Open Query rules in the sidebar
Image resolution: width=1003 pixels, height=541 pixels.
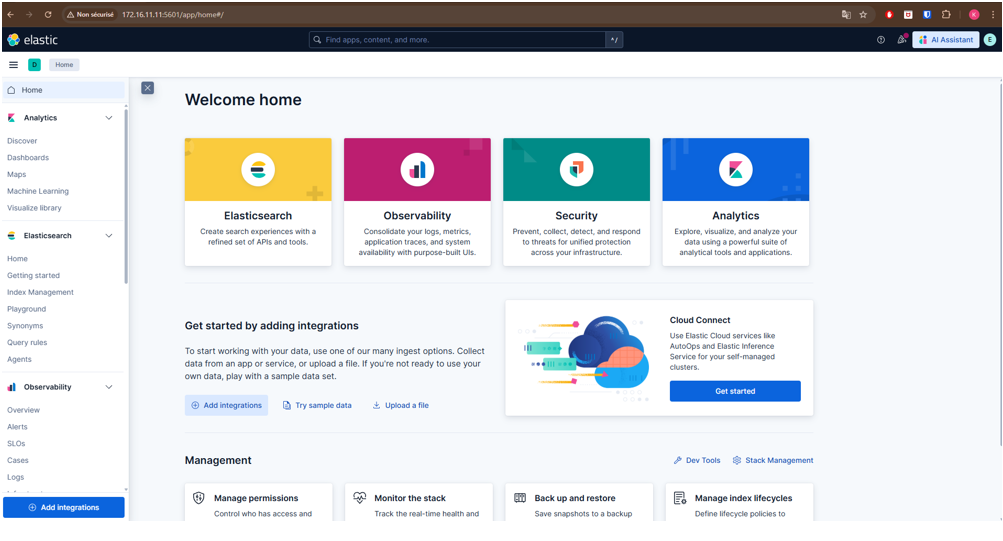pyautogui.click(x=27, y=342)
